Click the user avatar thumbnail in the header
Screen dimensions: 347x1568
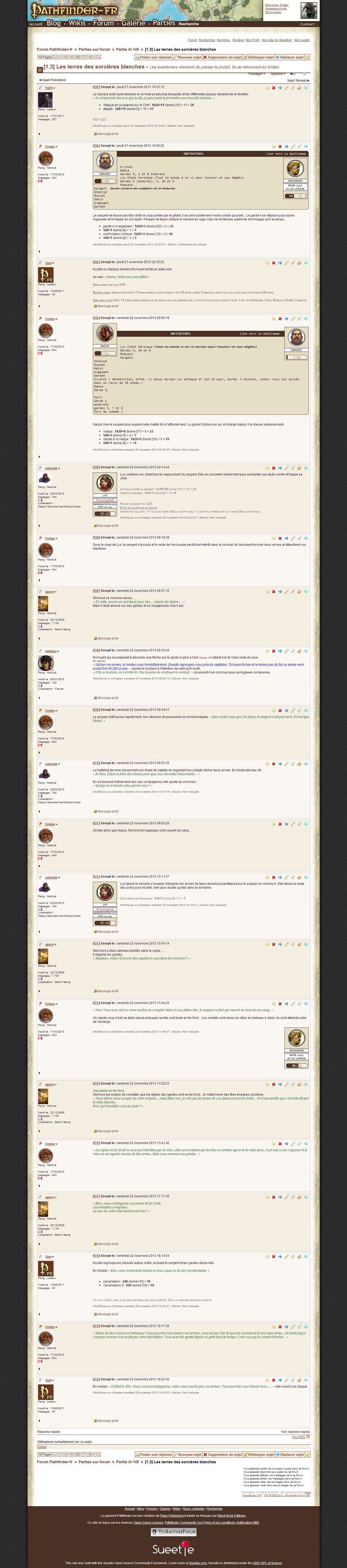pos(309,10)
